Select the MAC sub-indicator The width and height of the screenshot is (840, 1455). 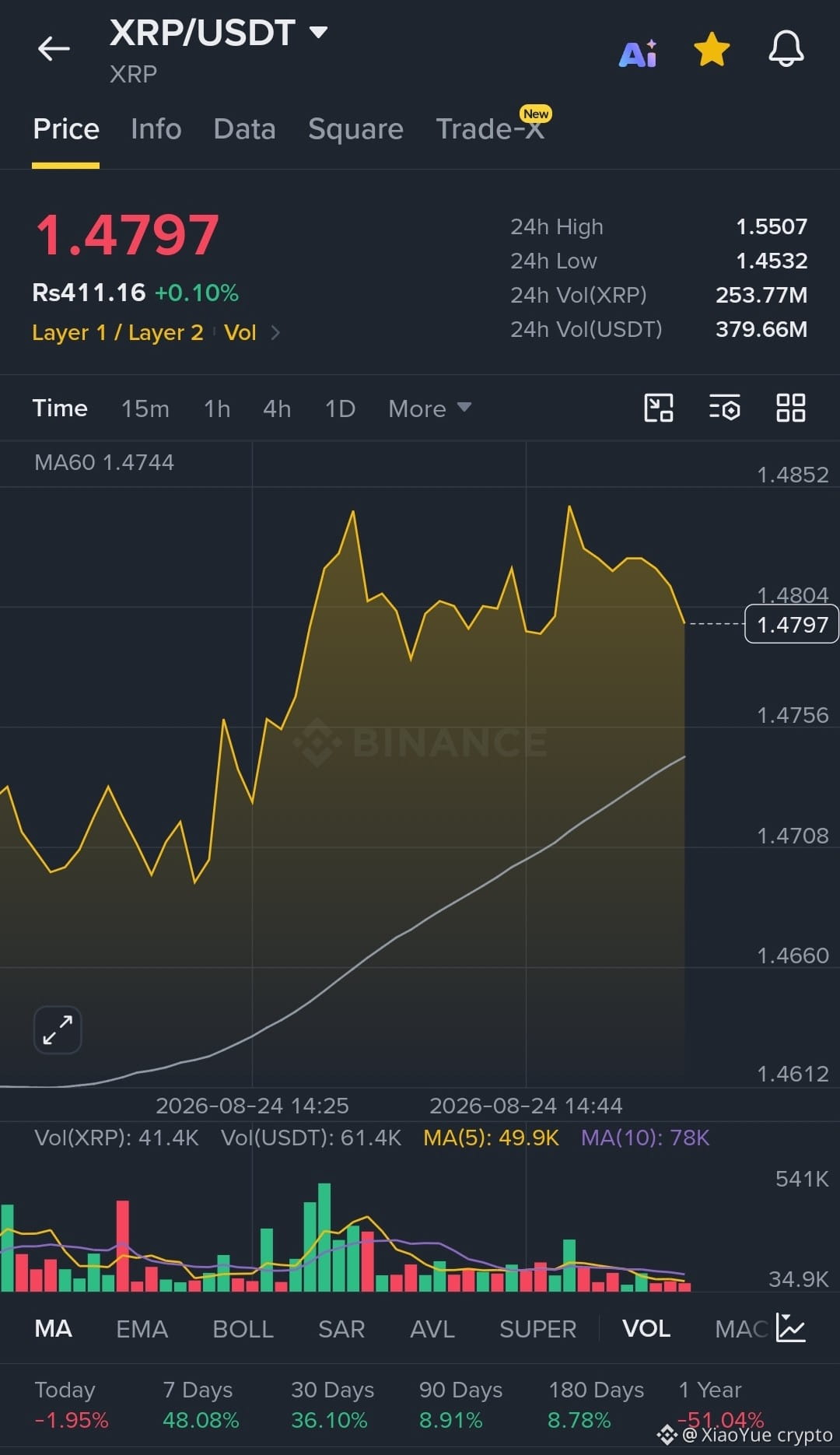tap(741, 1329)
